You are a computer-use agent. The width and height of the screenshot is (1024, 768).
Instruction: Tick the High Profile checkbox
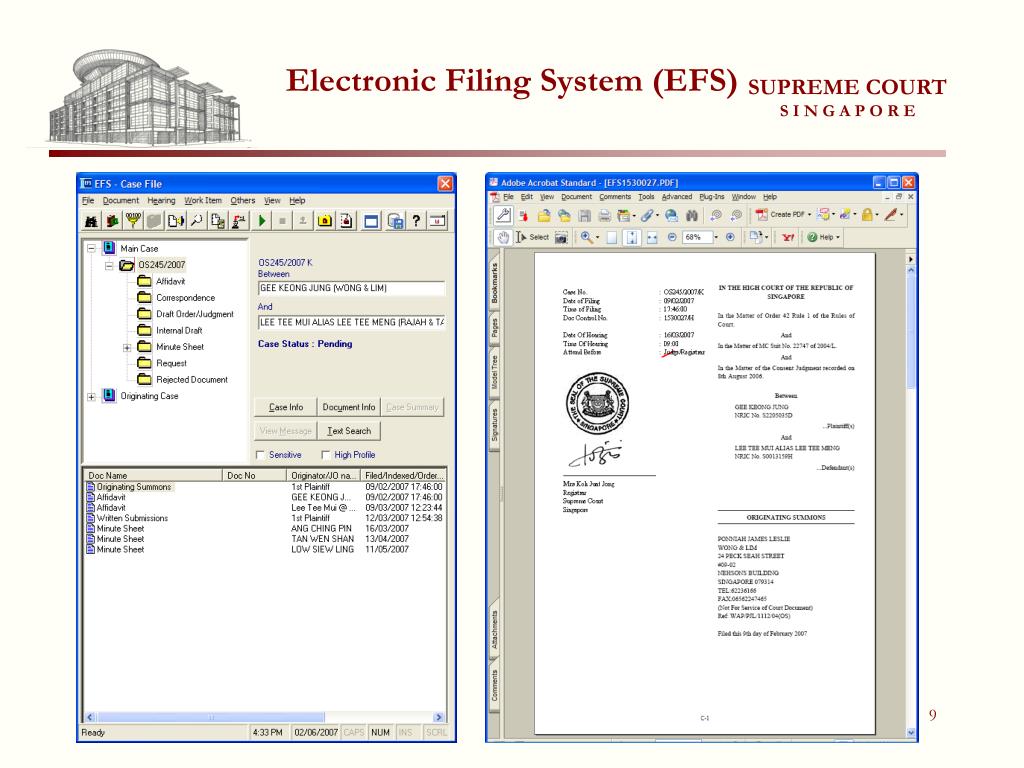click(326, 455)
